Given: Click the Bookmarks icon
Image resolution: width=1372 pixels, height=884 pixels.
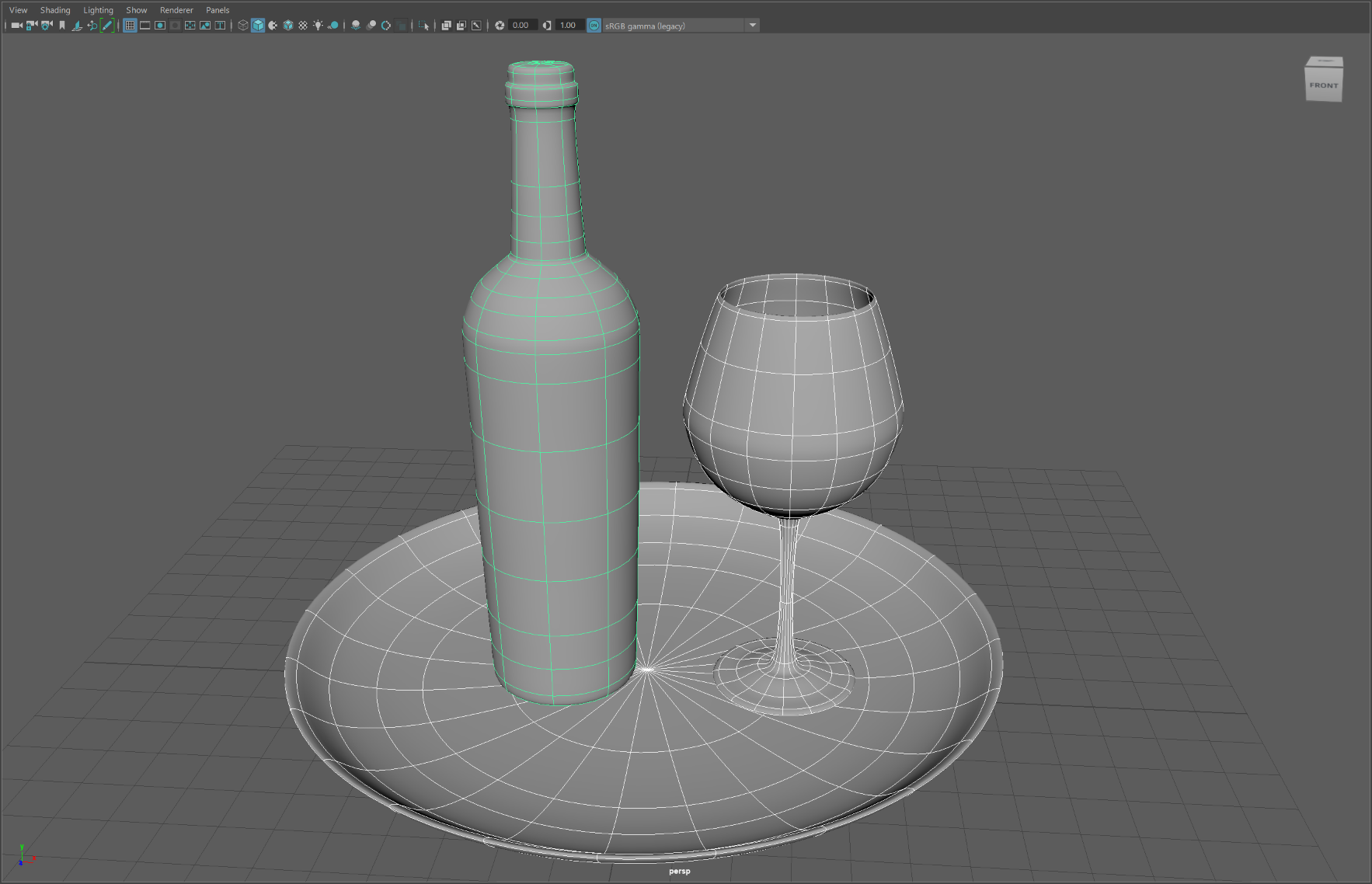Looking at the screenshot, I should tap(62, 26).
